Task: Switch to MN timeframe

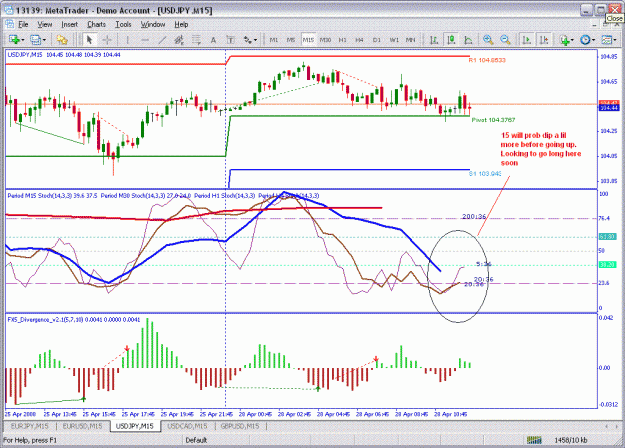Action: click(x=411, y=40)
